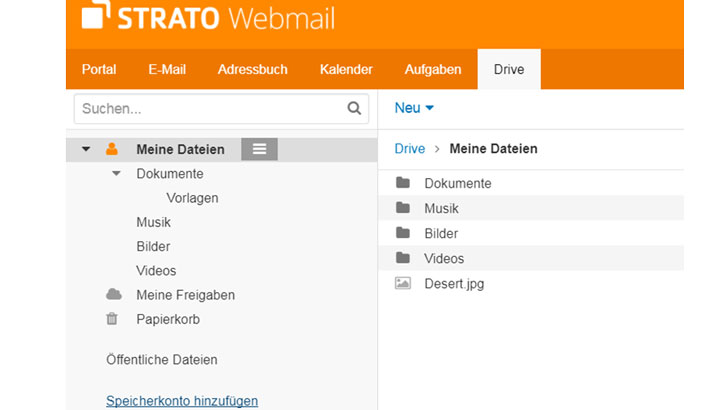
Task: Click the cloud icon next to Meine Freigaben
Action: coord(114,294)
